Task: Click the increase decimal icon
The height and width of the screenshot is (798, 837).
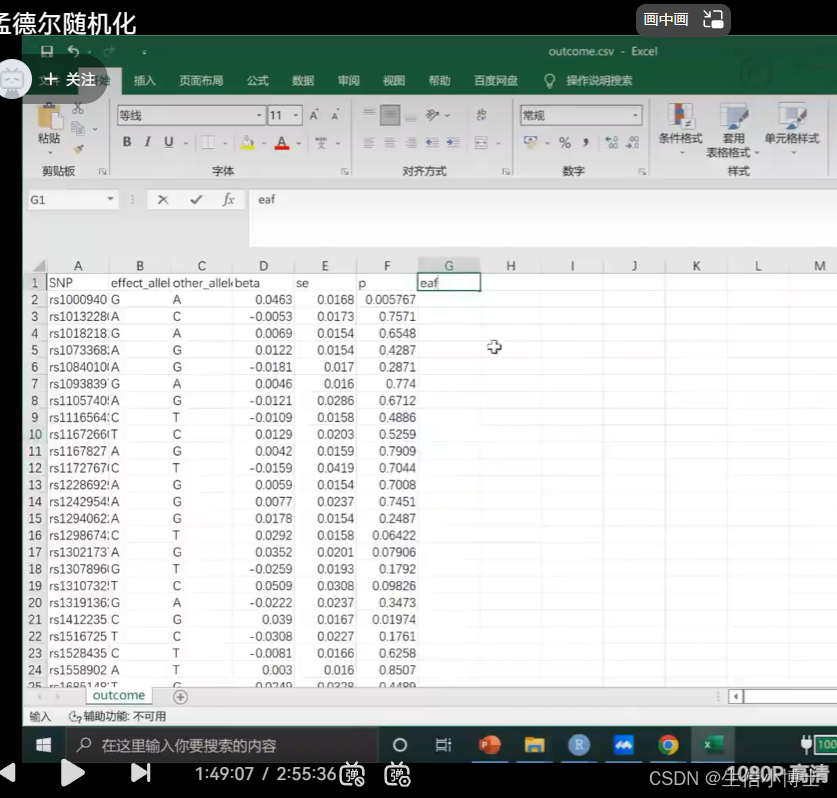Action: click(x=612, y=143)
